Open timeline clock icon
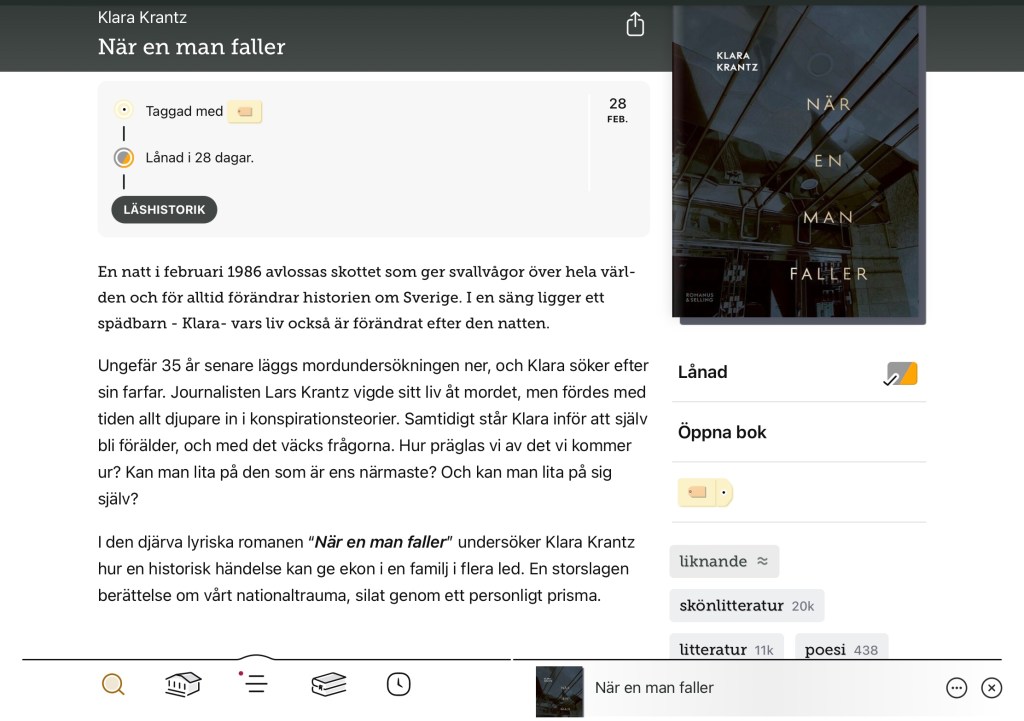 coord(398,684)
